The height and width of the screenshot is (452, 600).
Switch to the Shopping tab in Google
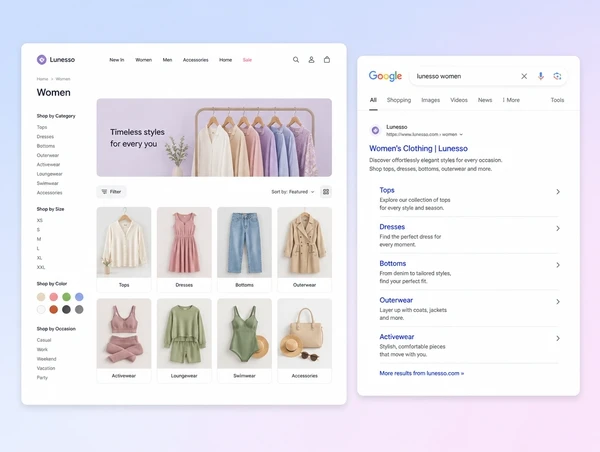pos(399,100)
